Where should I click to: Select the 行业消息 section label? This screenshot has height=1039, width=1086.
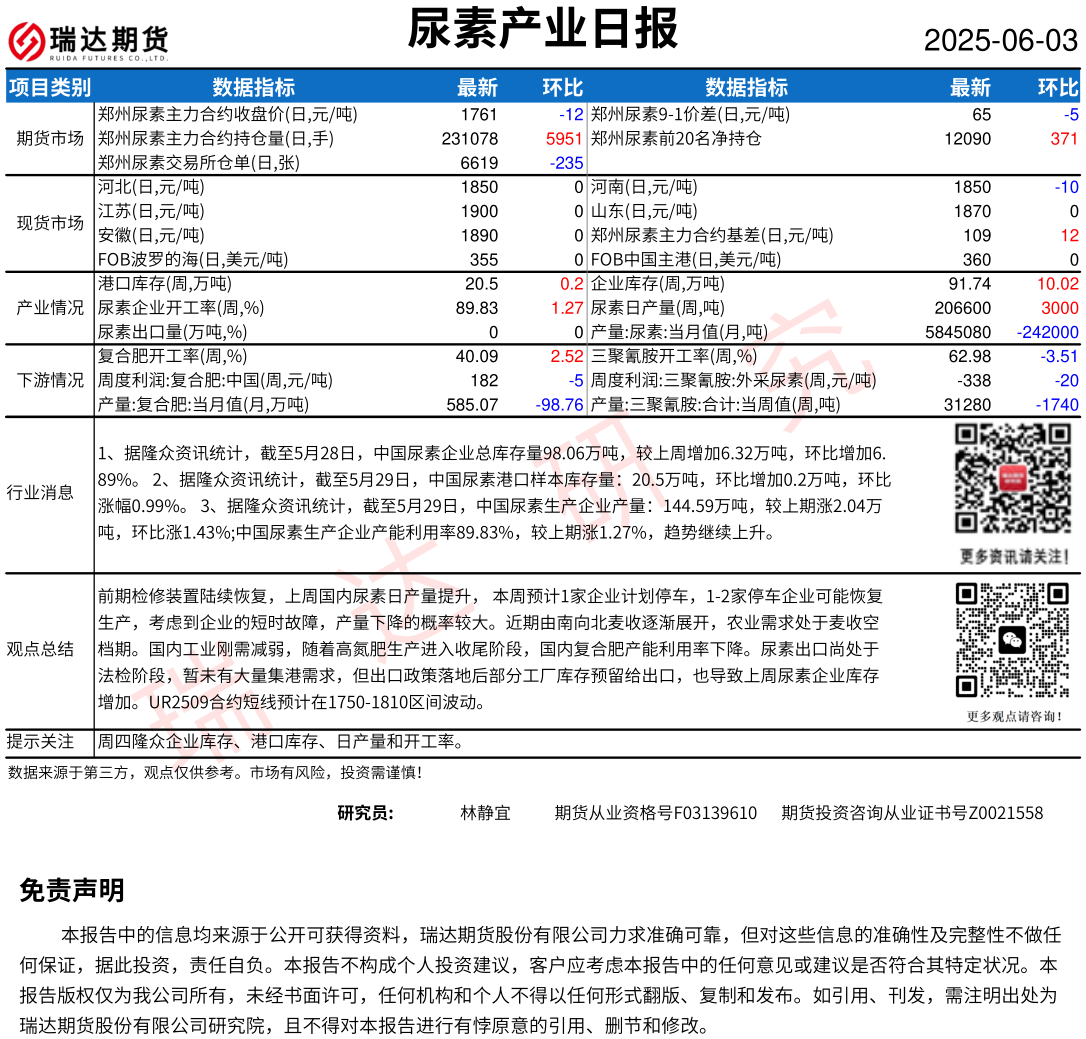40,492
